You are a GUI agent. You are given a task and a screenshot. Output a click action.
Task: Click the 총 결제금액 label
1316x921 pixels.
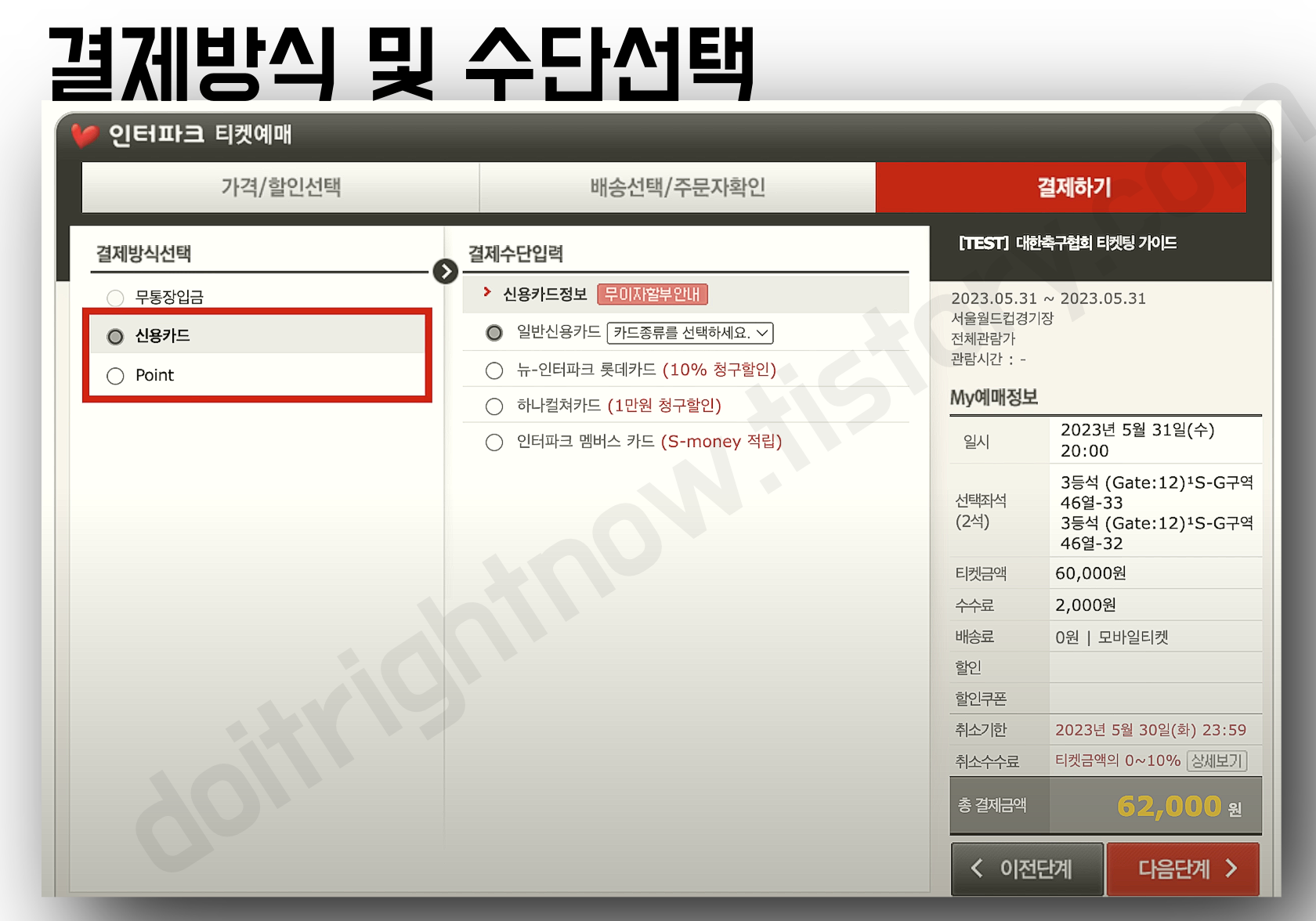tap(992, 805)
